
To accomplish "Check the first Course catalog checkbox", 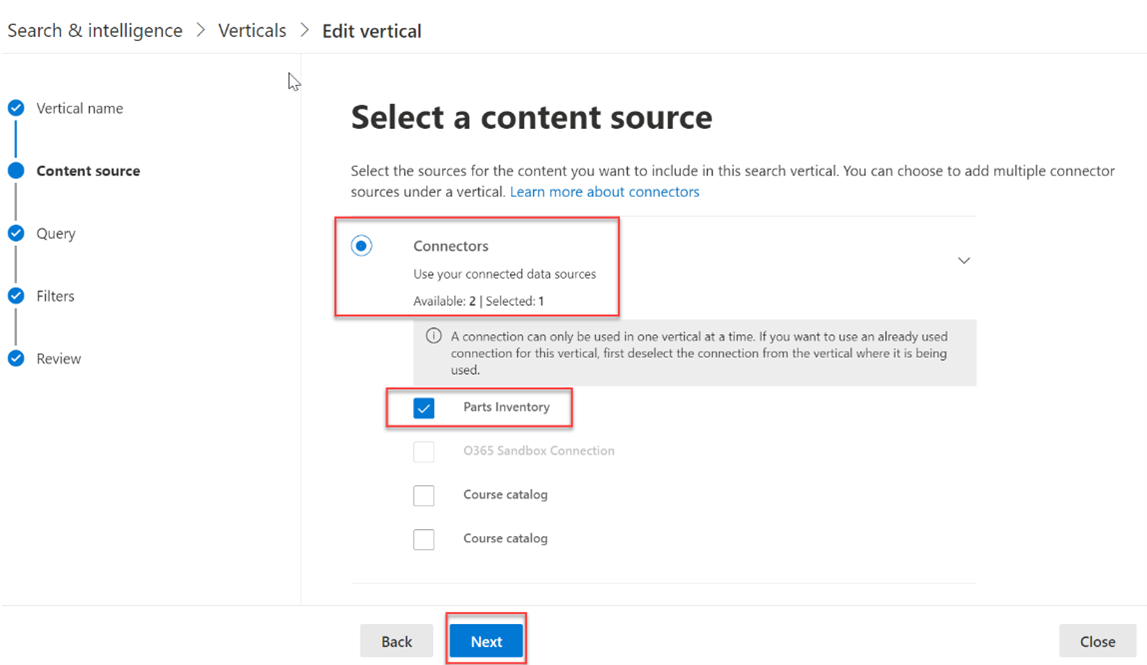I will click(x=424, y=495).
